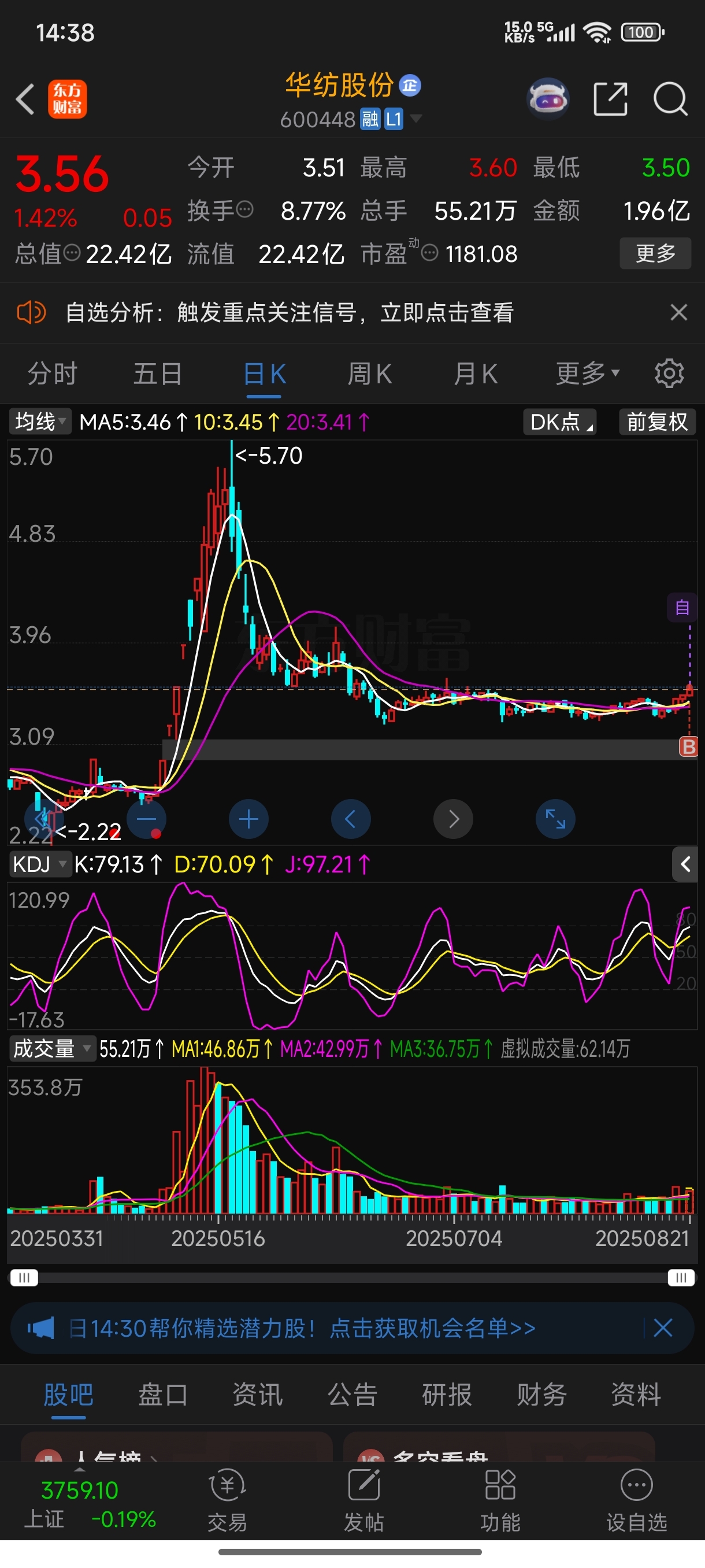Image resolution: width=705 pixels, height=1568 pixels.
Task: Zoom in chart with plus button
Action: pyautogui.click(x=249, y=819)
